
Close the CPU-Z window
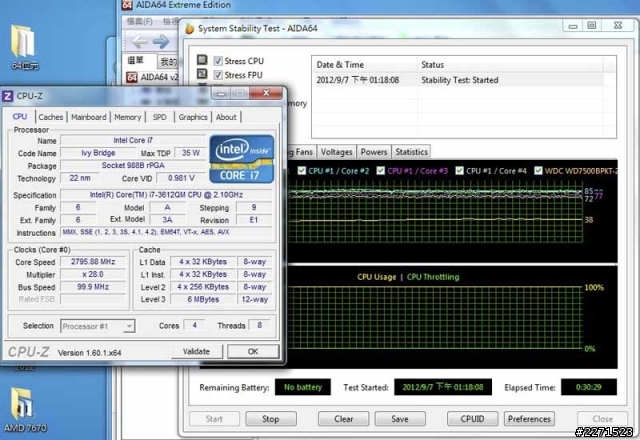coord(266,93)
